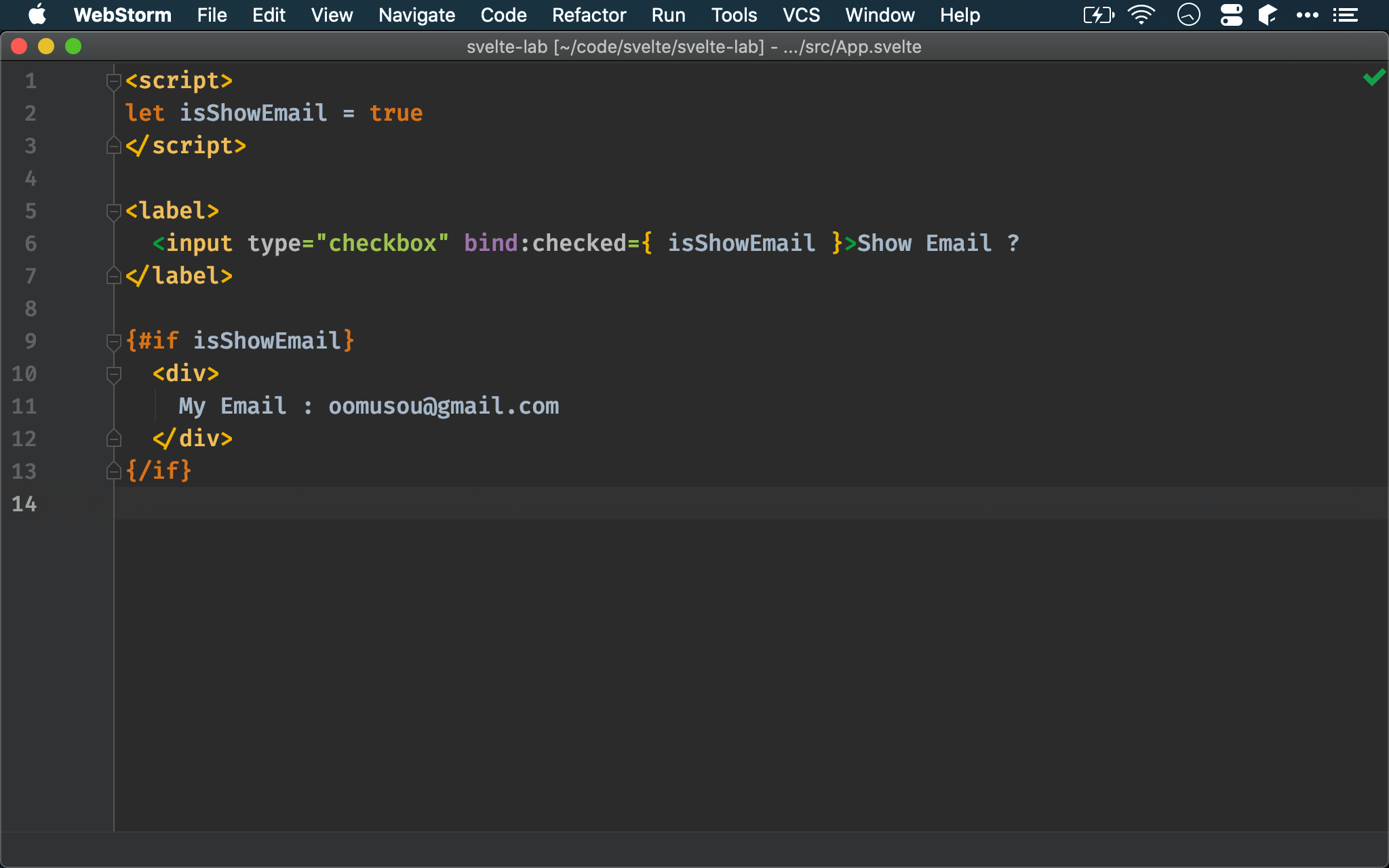Click the circular clock-like menu bar icon

[1188, 14]
